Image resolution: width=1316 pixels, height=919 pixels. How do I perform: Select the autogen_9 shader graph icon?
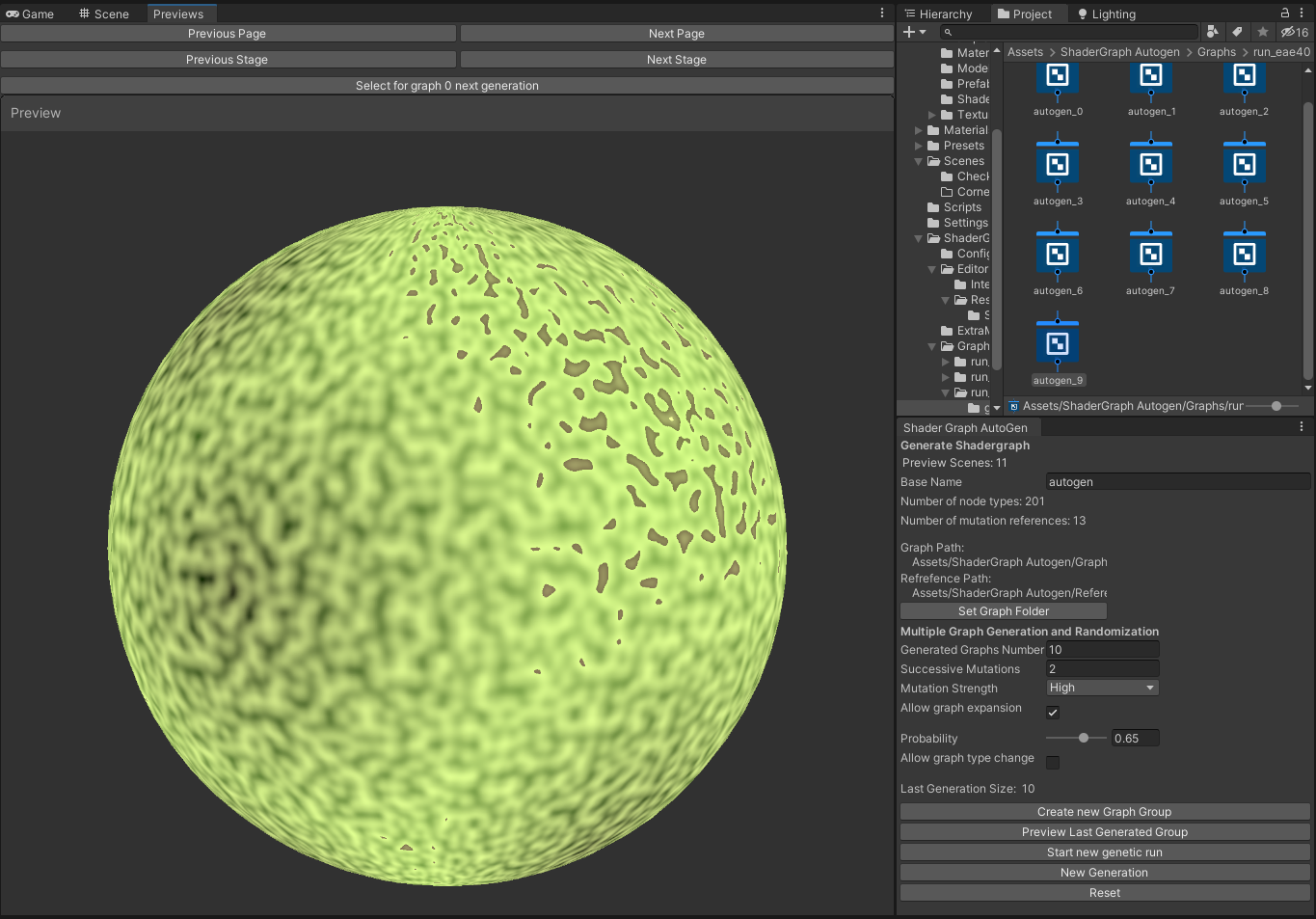click(1058, 343)
